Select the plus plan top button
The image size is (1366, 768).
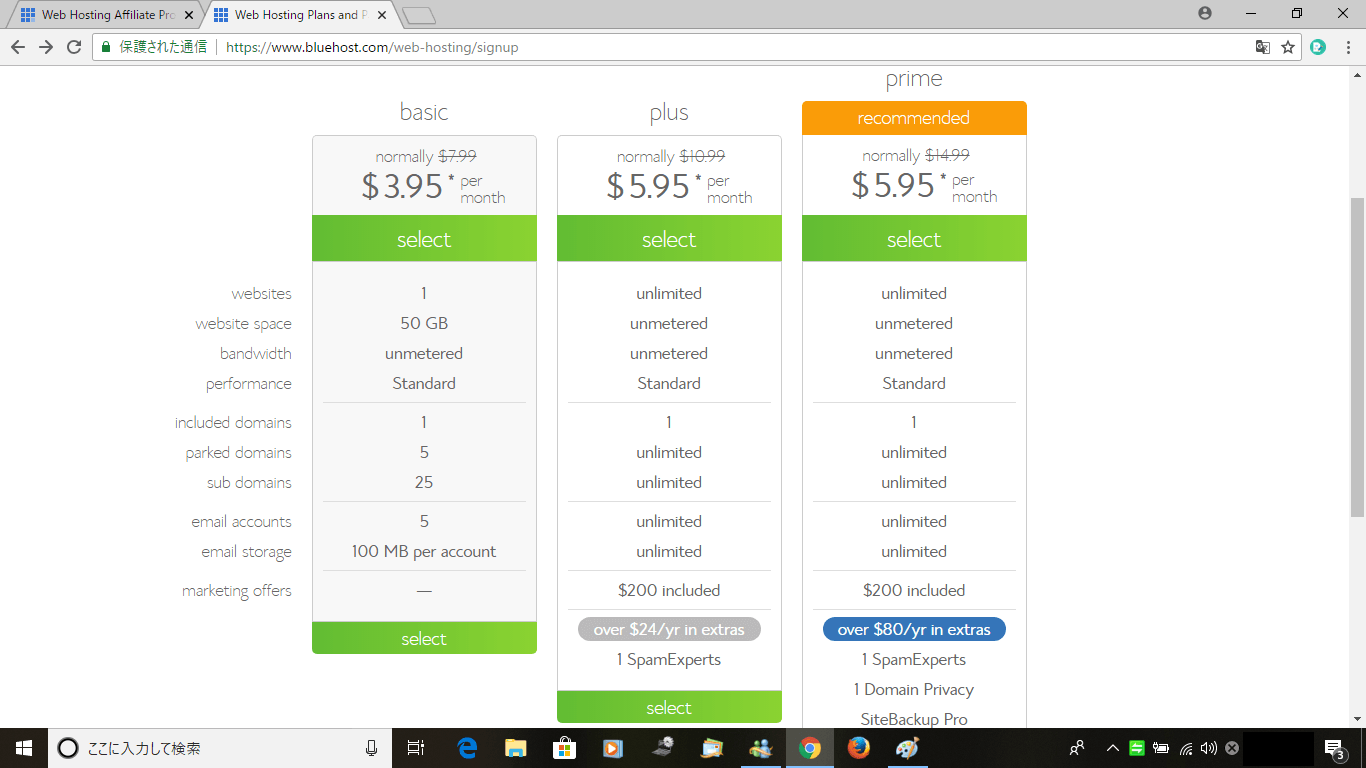(x=669, y=239)
